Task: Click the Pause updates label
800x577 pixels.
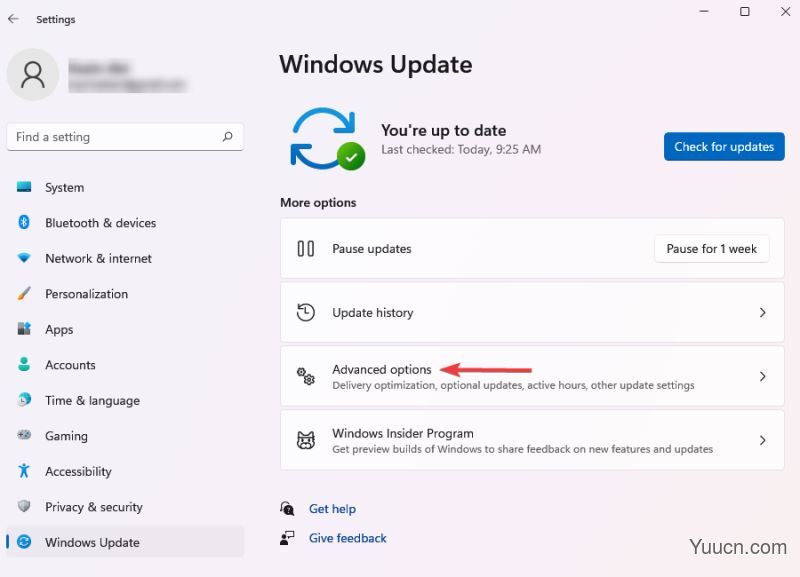Action: point(371,248)
